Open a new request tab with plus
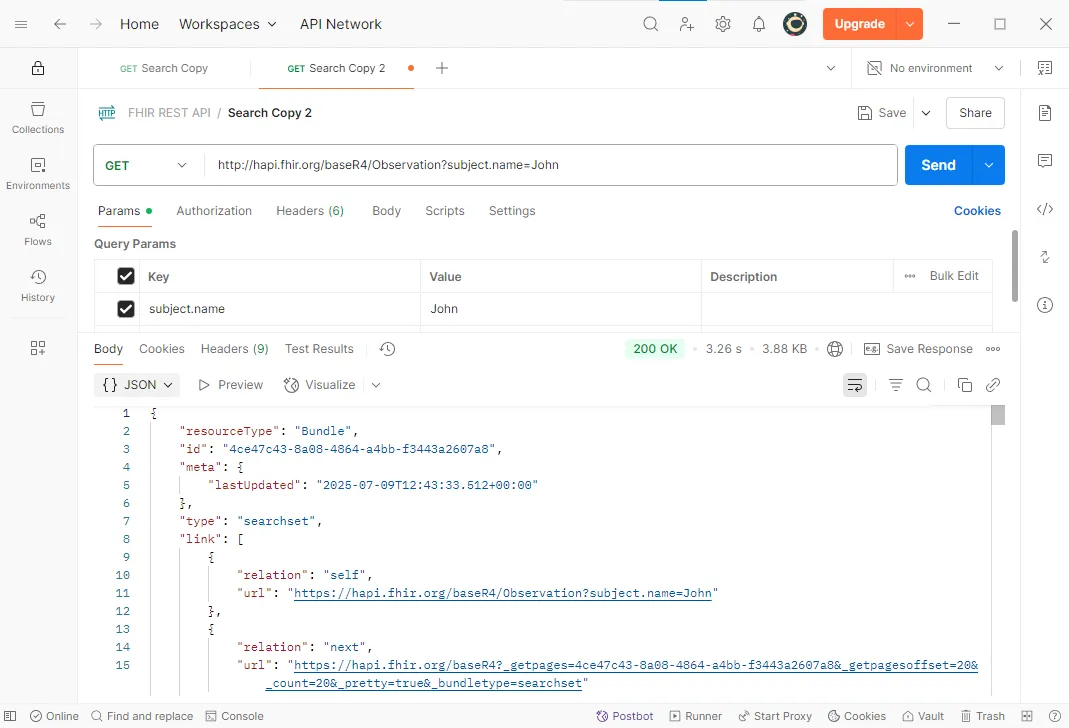 [x=442, y=68]
